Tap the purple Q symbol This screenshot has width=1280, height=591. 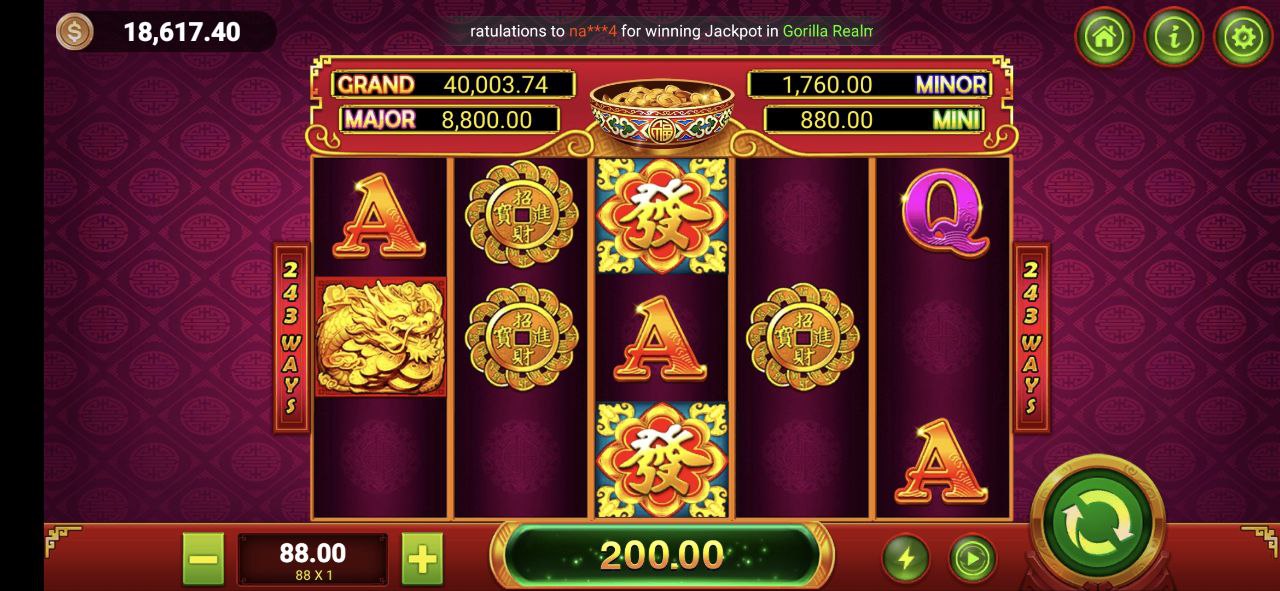(x=944, y=217)
